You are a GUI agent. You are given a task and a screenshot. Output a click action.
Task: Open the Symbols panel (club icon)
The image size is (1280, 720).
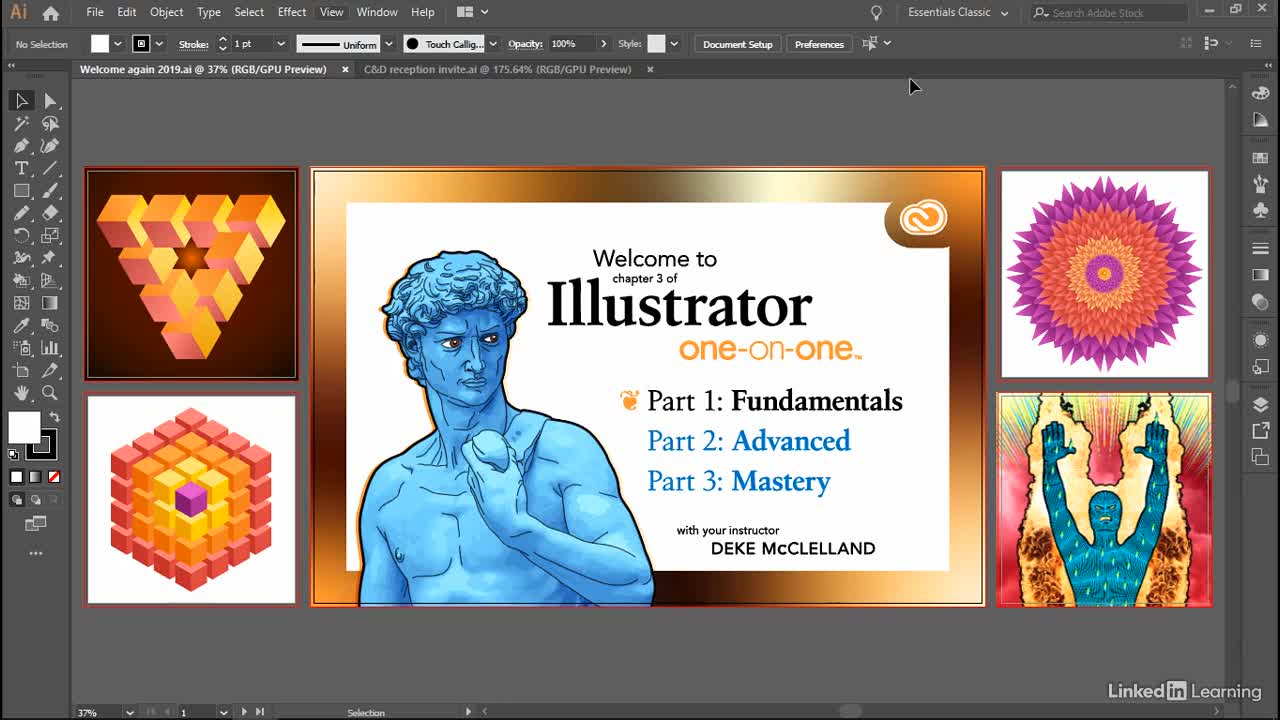pos(1260,210)
